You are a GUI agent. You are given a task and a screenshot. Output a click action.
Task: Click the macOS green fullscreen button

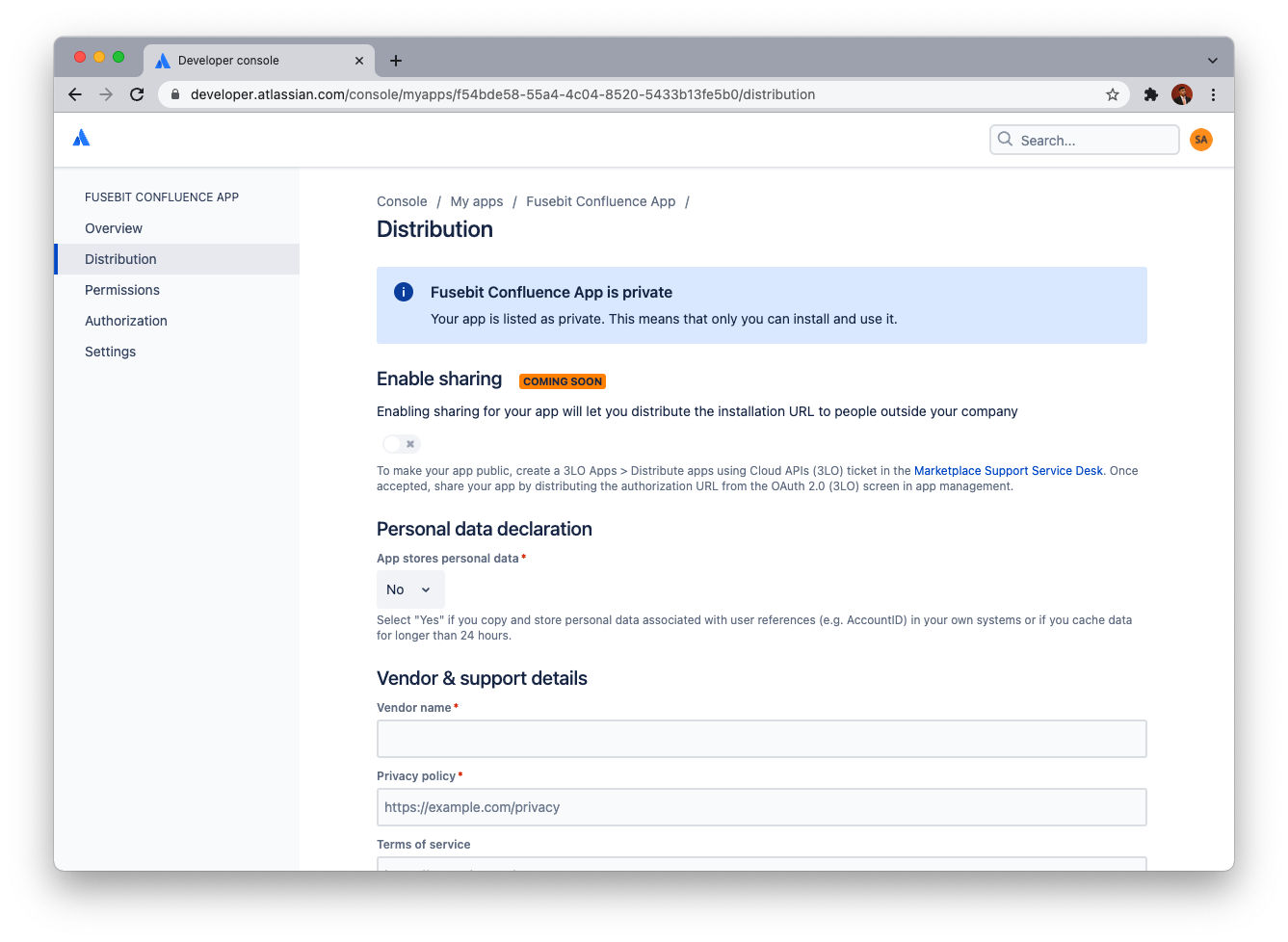(x=118, y=57)
